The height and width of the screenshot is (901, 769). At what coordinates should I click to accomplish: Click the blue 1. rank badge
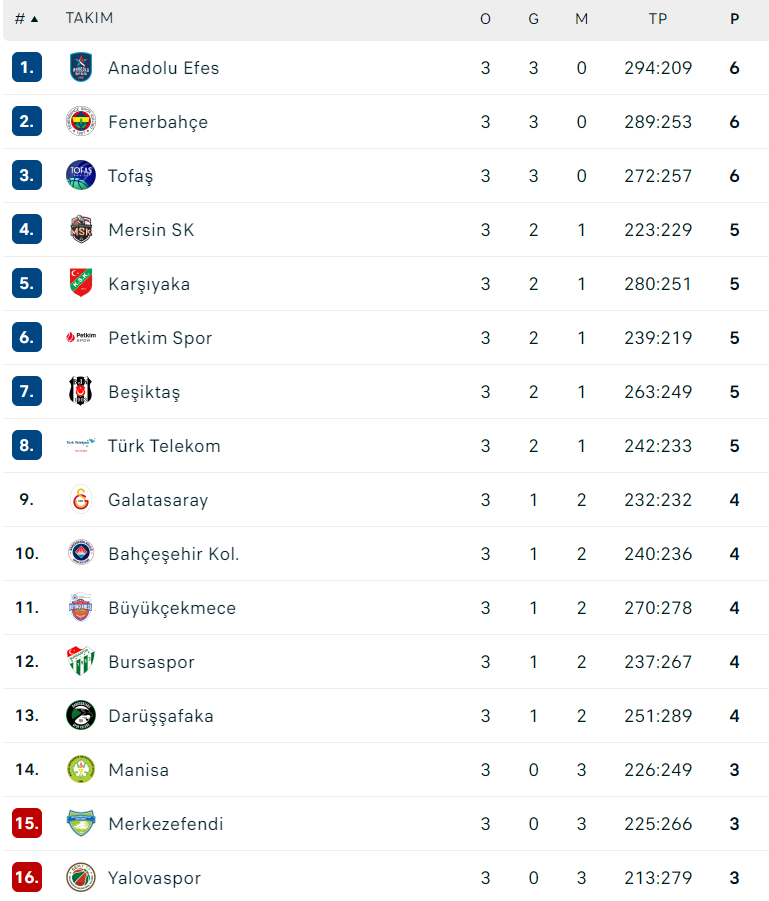point(27,68)
